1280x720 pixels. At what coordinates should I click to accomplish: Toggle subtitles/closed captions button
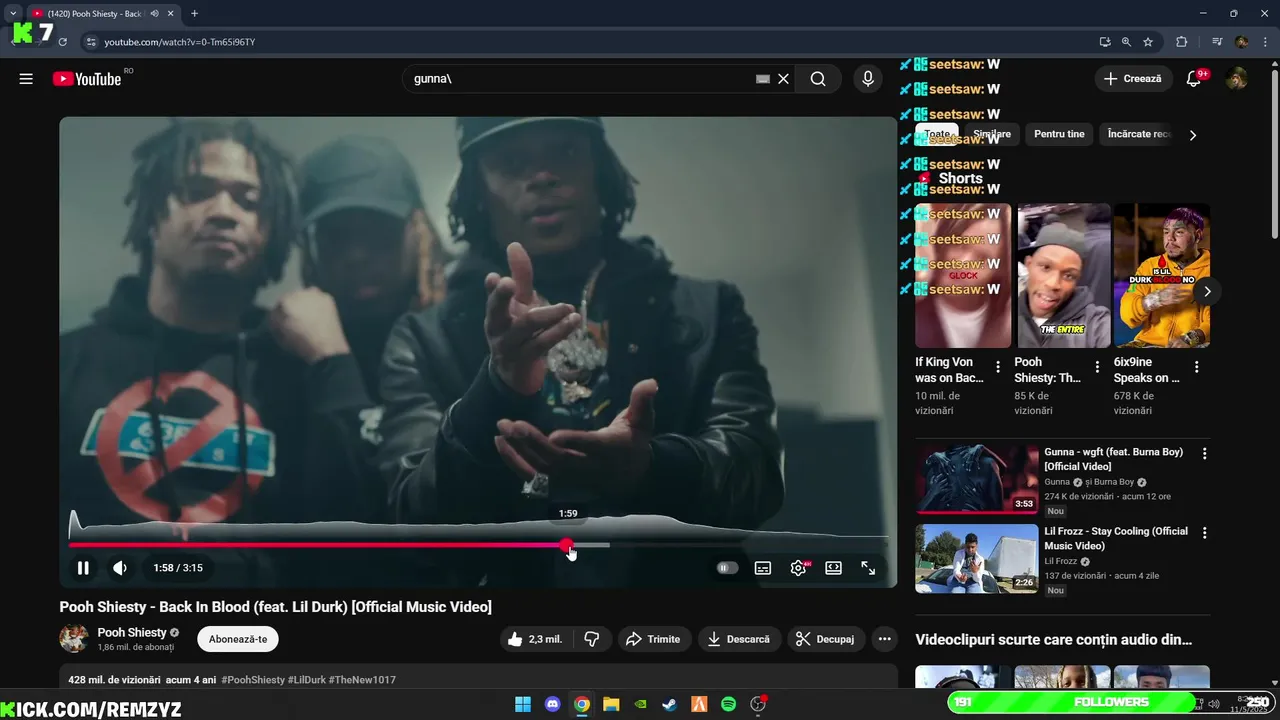coord(763,568)
